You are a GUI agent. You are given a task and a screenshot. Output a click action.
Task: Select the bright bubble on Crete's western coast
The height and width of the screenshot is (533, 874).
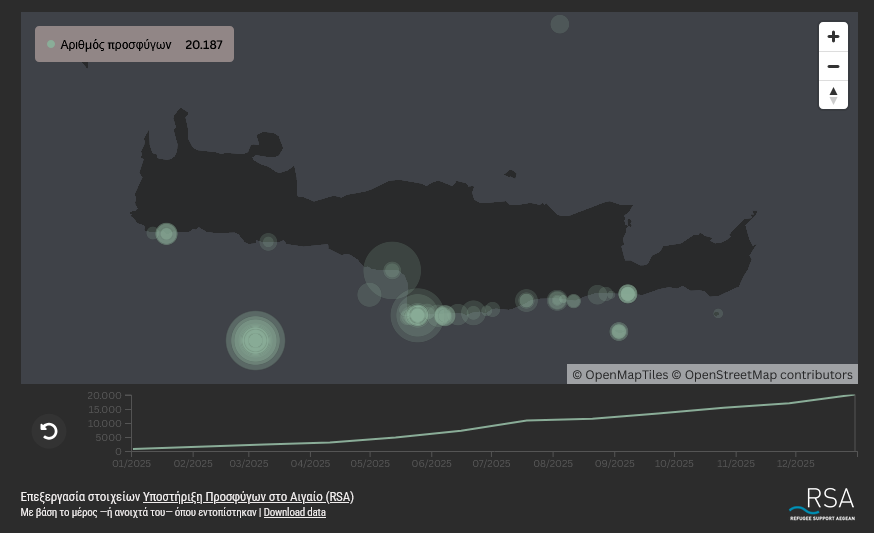click(166, 234)
